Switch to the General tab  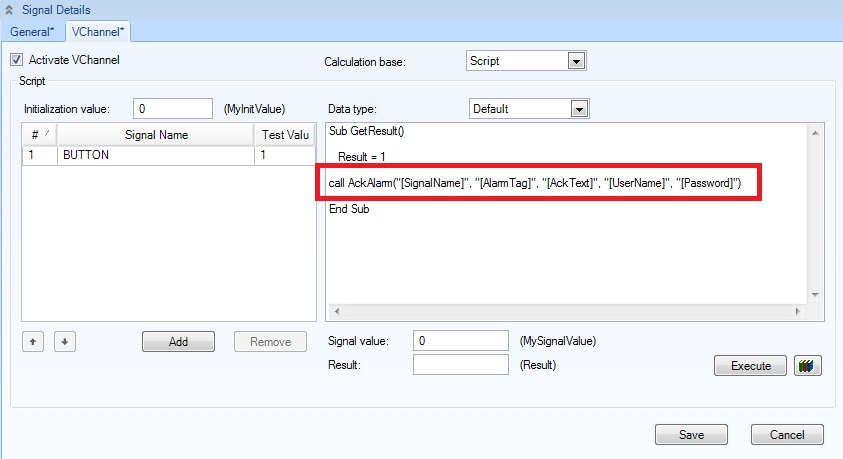(32, 31)
